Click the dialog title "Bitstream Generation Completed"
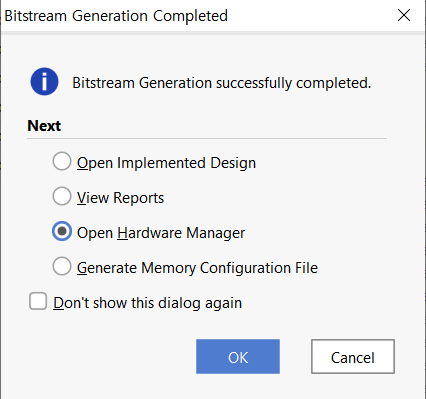This screenshot has width=426, height=399. (116, 16)
